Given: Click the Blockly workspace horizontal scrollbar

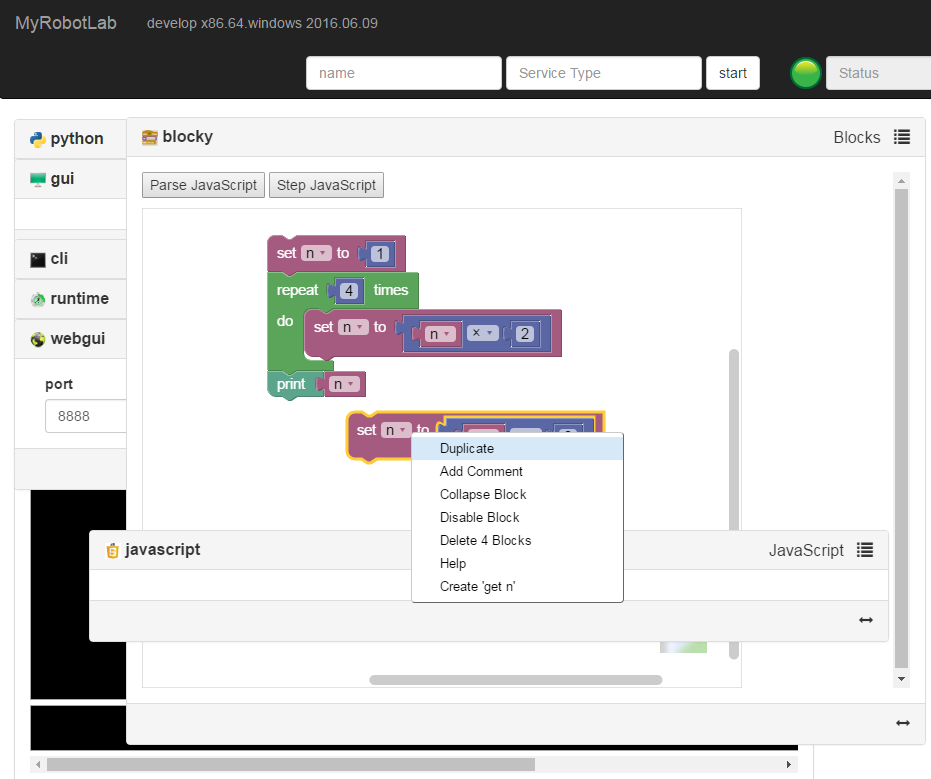Looking at the screenshot, I should point(515,680).
